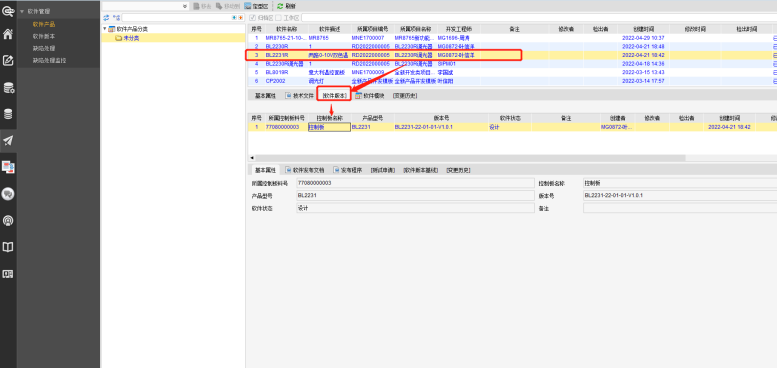Open 软件版本 in the left menu
Viewport: 777px width, 368px height.
pyautogui.click(x=44, y=36)
